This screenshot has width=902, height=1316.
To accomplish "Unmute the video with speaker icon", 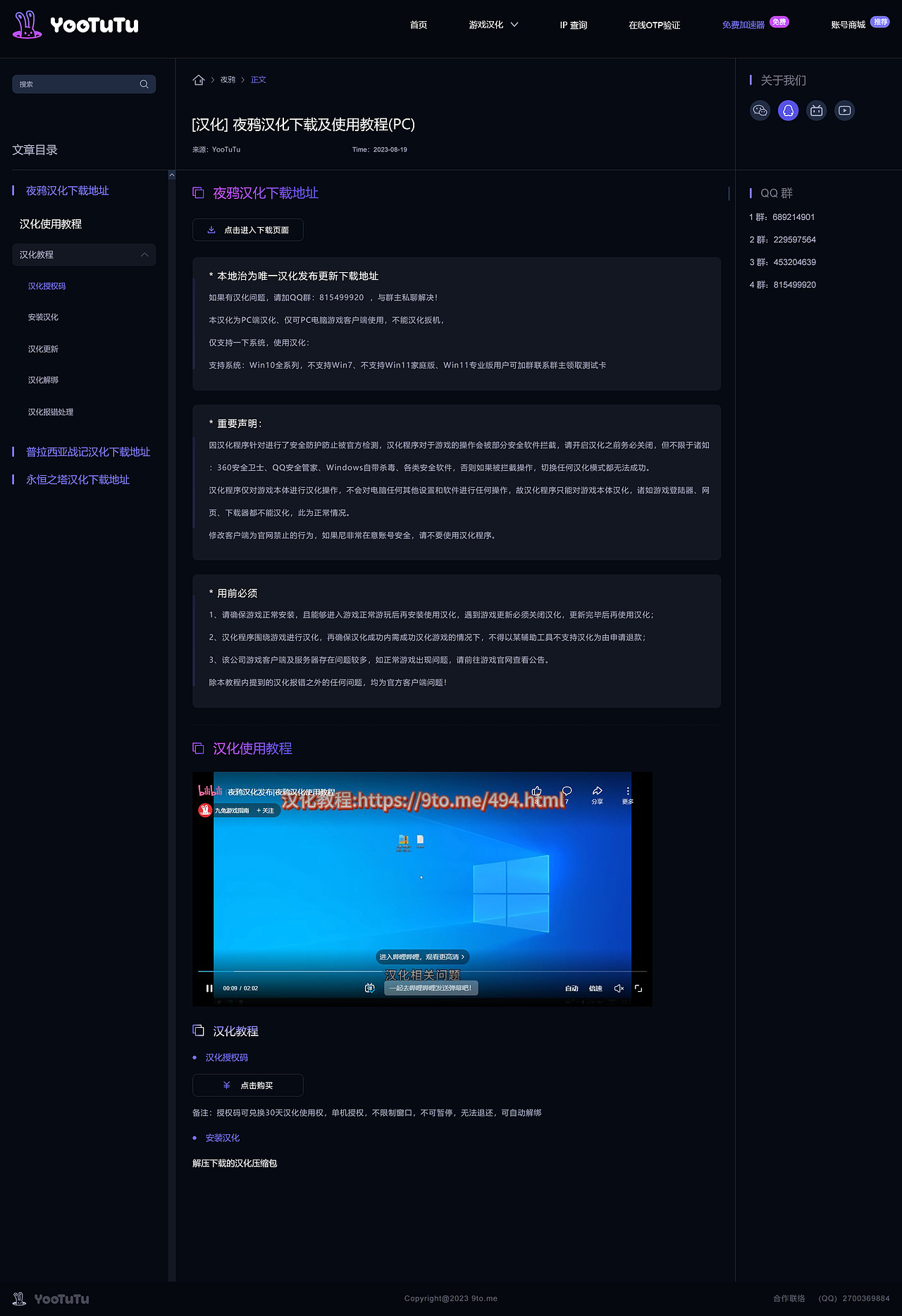I will coord(619,988).
